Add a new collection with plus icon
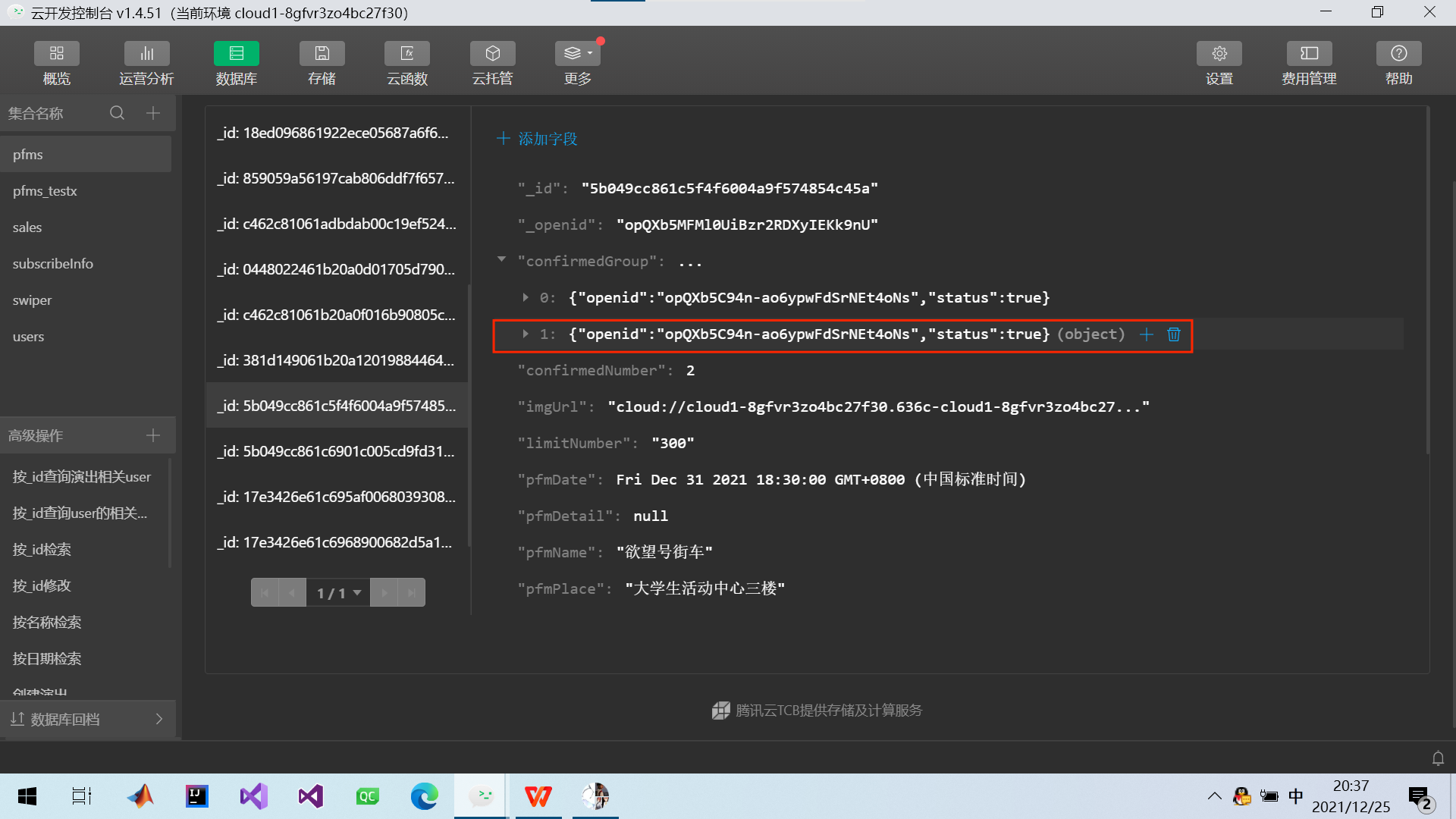Viewport: 1456px width, 819px height. click(153, 113)
